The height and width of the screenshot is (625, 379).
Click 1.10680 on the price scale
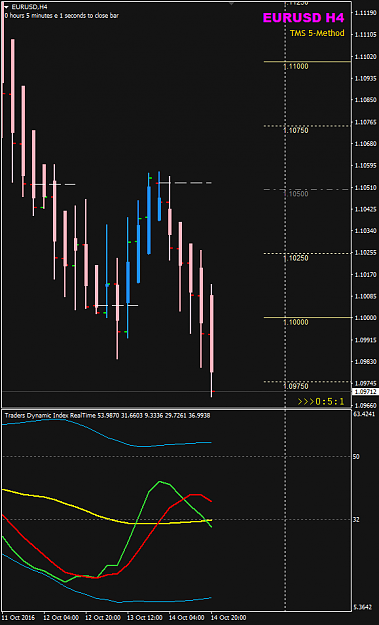pos(365,143)
